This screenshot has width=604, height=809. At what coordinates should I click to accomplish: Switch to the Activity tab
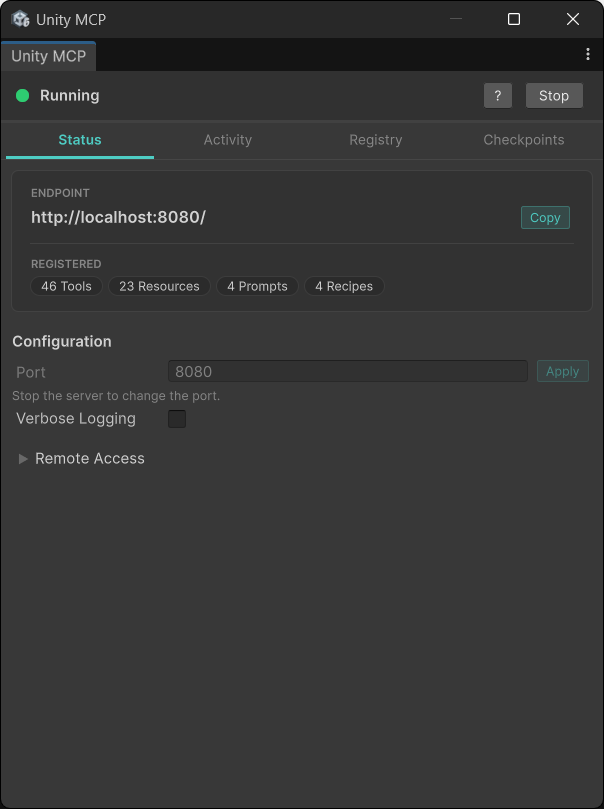pos(227,140)
